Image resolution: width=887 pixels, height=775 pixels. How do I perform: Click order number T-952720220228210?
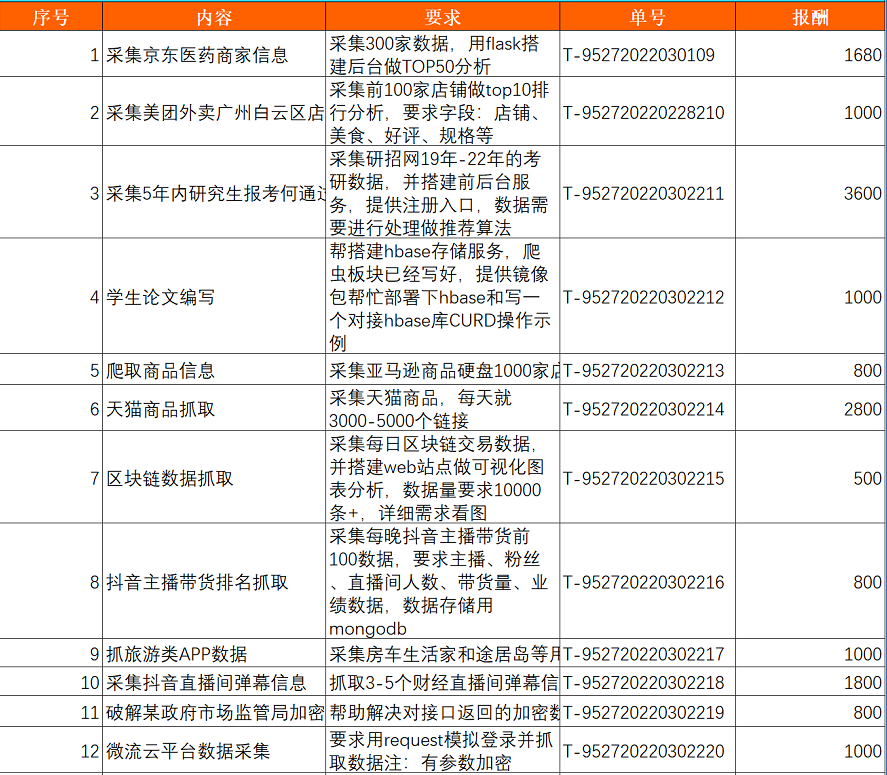point(648,111)
